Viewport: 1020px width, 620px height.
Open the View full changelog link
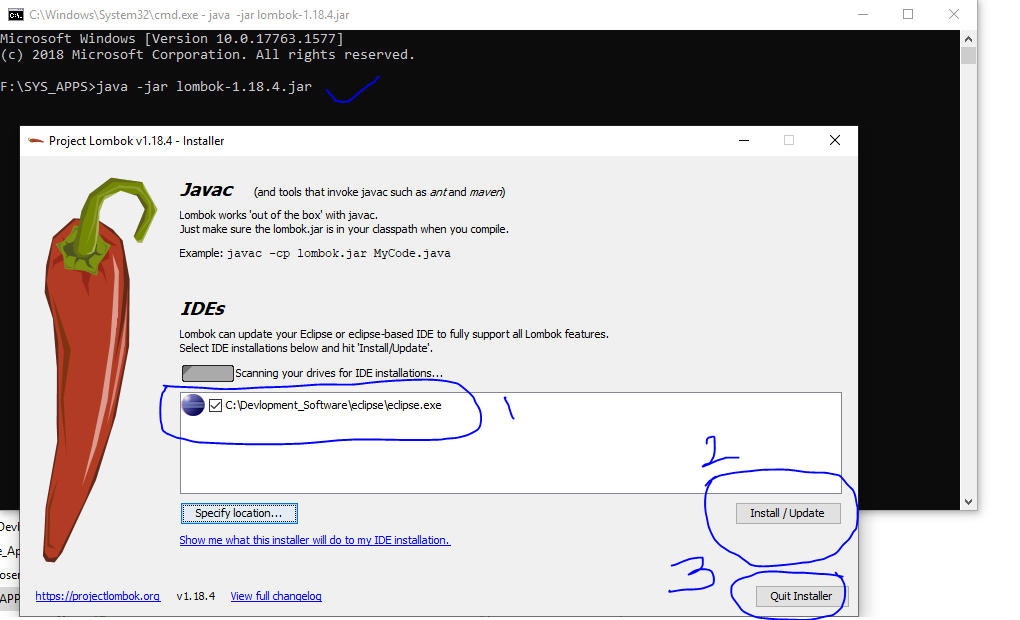click(x=274, y=596)
